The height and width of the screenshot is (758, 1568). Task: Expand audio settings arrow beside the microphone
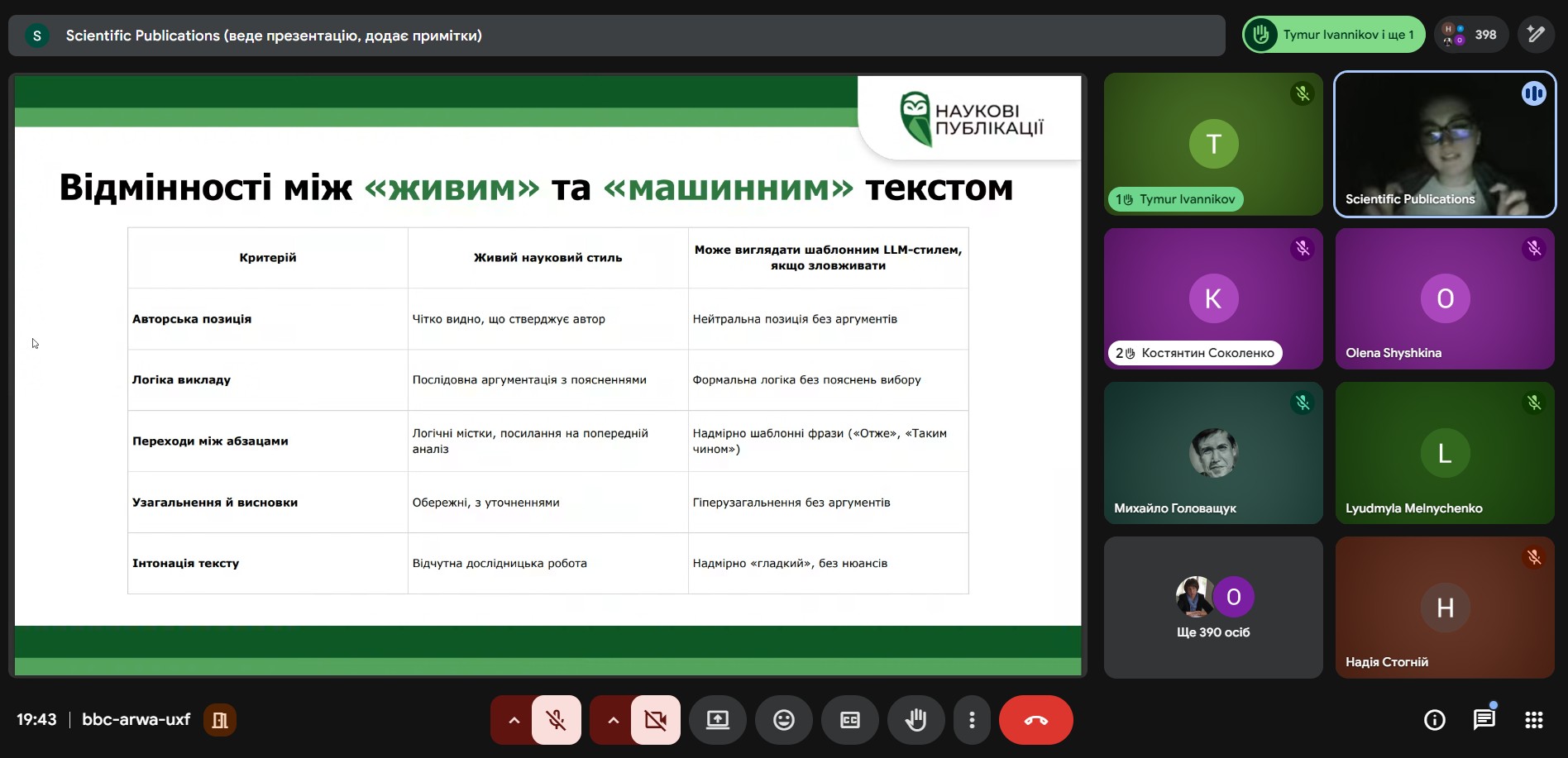click(x=514, y=720)
